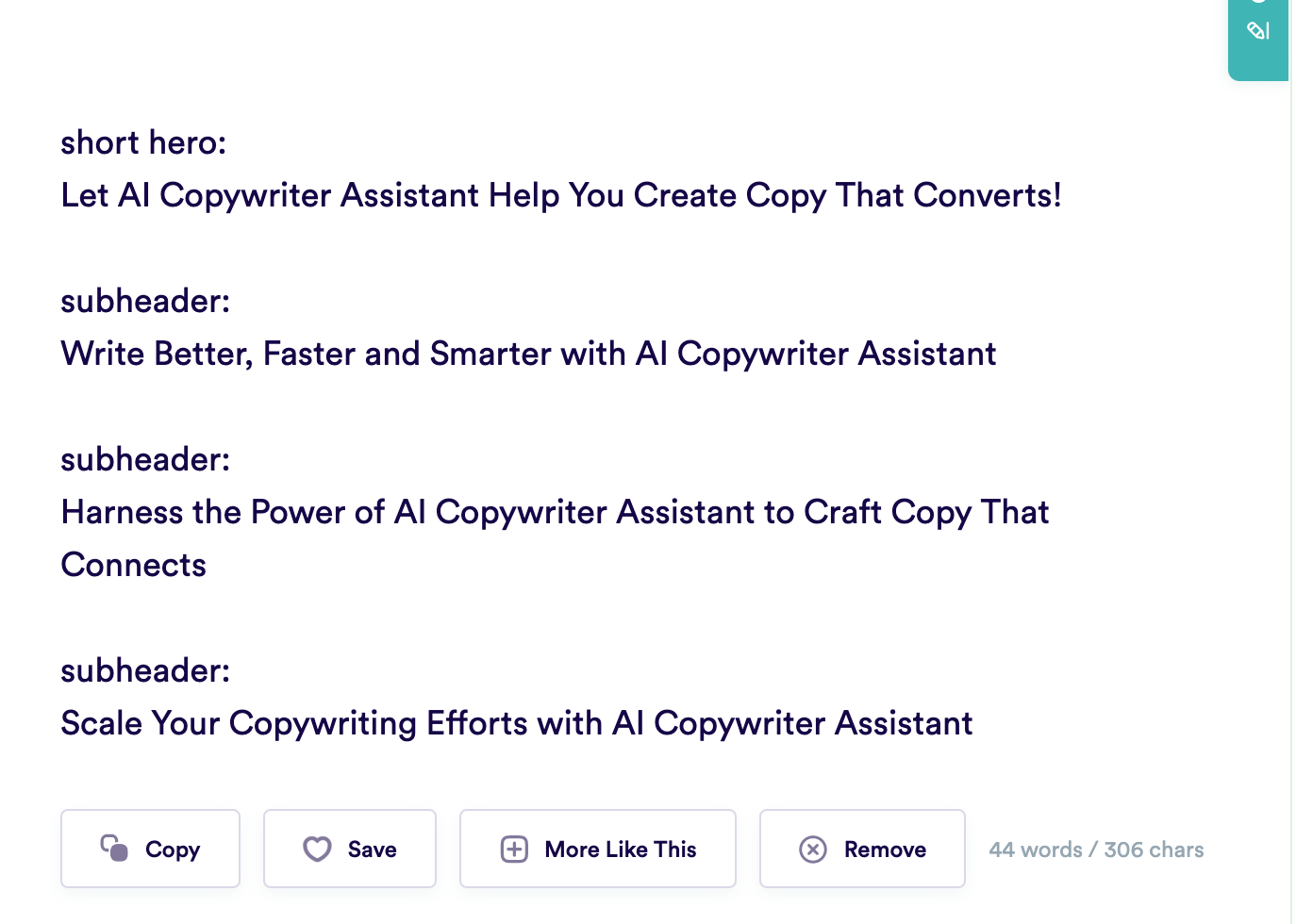Click the '44 words / 306 chars' counter
The height and width of the screenshot is (924, 1296).
(1096, 850)
